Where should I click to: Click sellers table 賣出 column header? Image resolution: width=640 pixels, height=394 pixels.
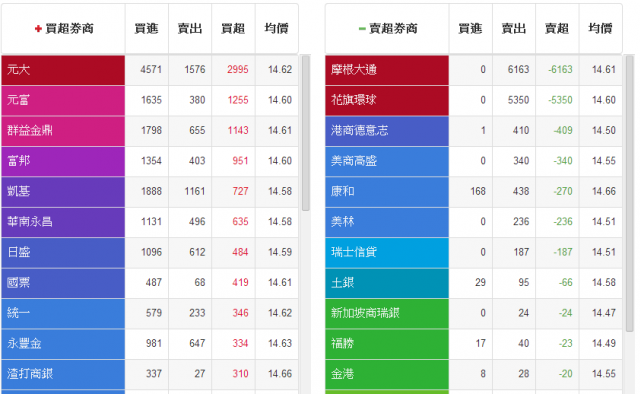[514, 29]
